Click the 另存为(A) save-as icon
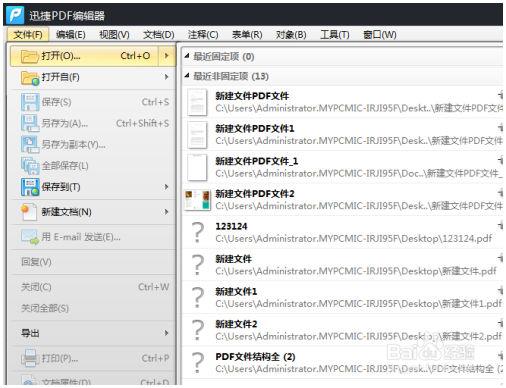Image resolution: width=506 pixels, height=388 pixels. (x=30, y=123)
